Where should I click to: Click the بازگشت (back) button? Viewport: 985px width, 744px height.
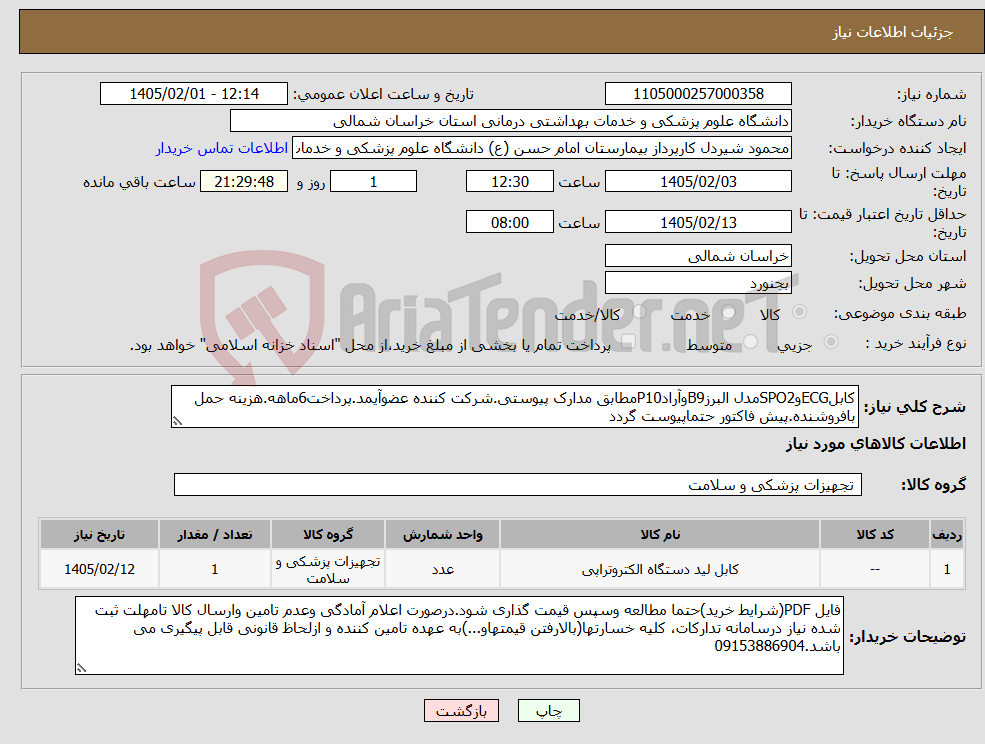tap(461, 711)
